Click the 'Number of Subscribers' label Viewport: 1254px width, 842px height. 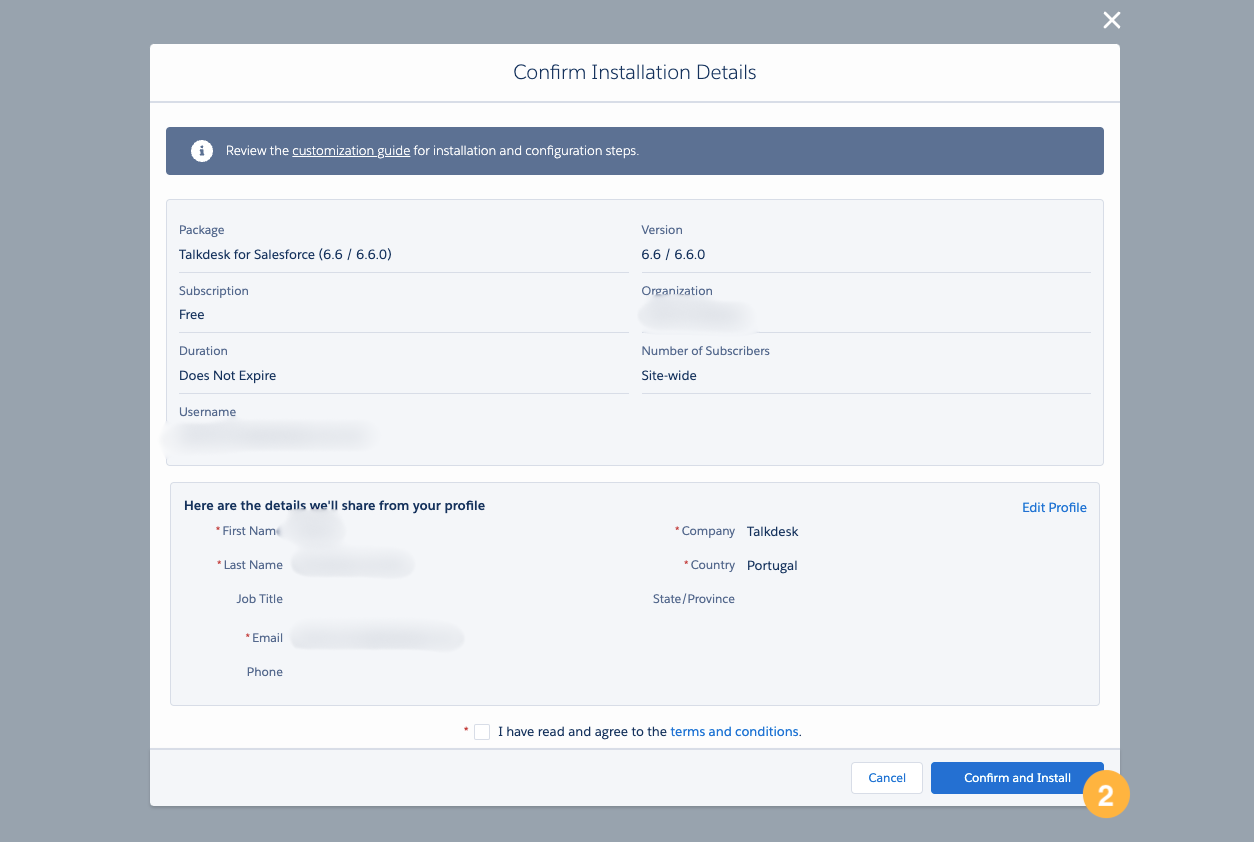pyautogui.click(x=705, y=351)
